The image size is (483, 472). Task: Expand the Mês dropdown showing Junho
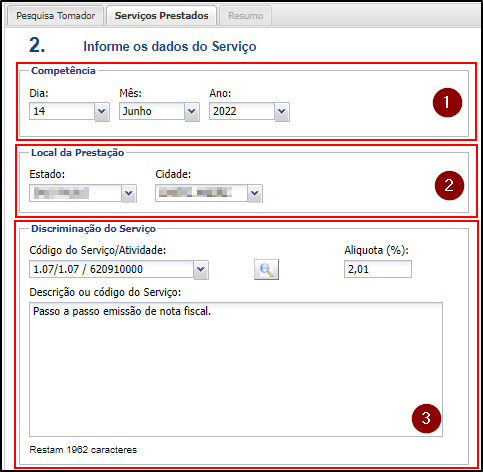tap(192, 112)
